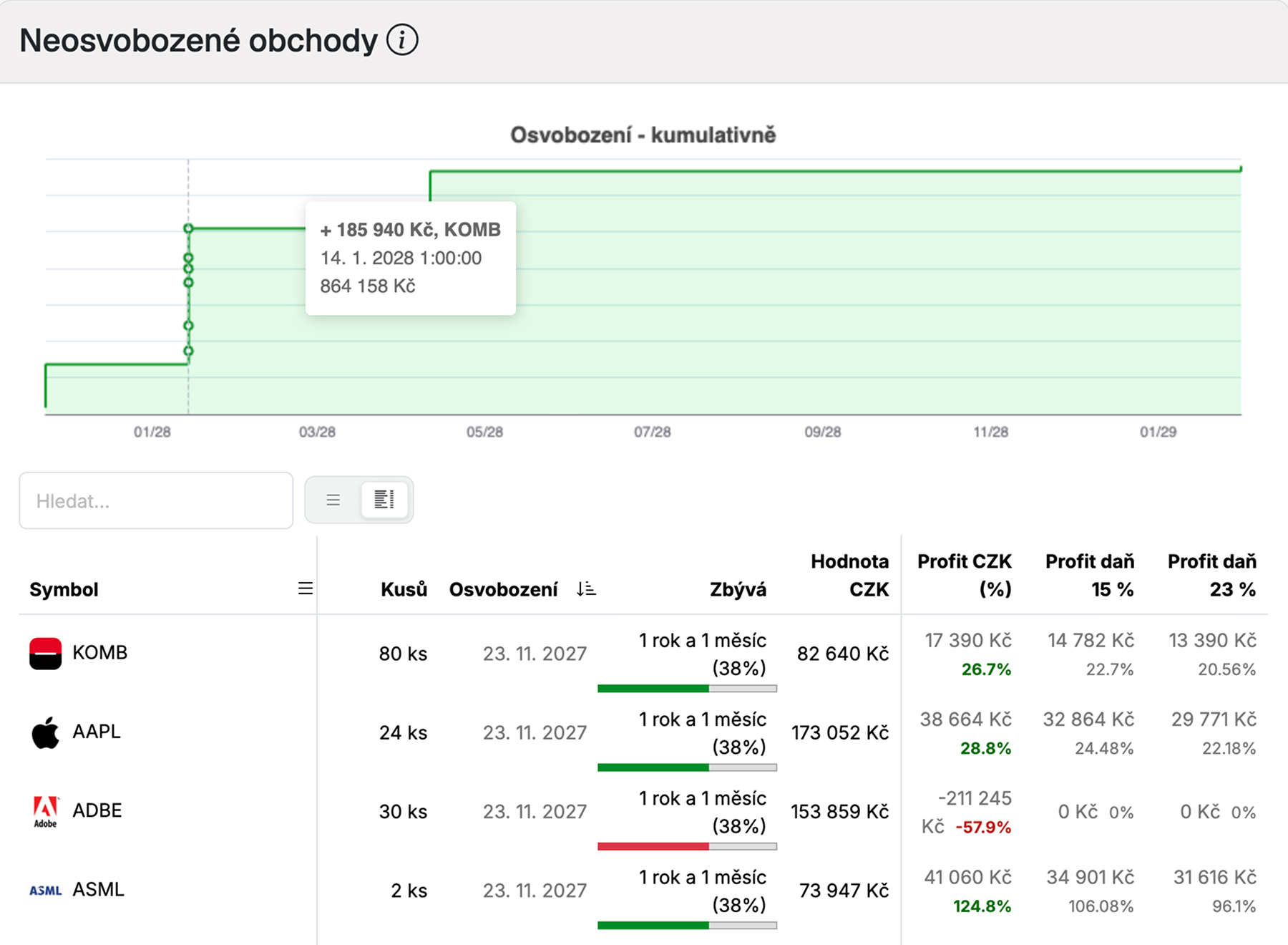Click the Apple logo for AAPL
Screen dimensions: 1288x945
click(x=45, y=732)
